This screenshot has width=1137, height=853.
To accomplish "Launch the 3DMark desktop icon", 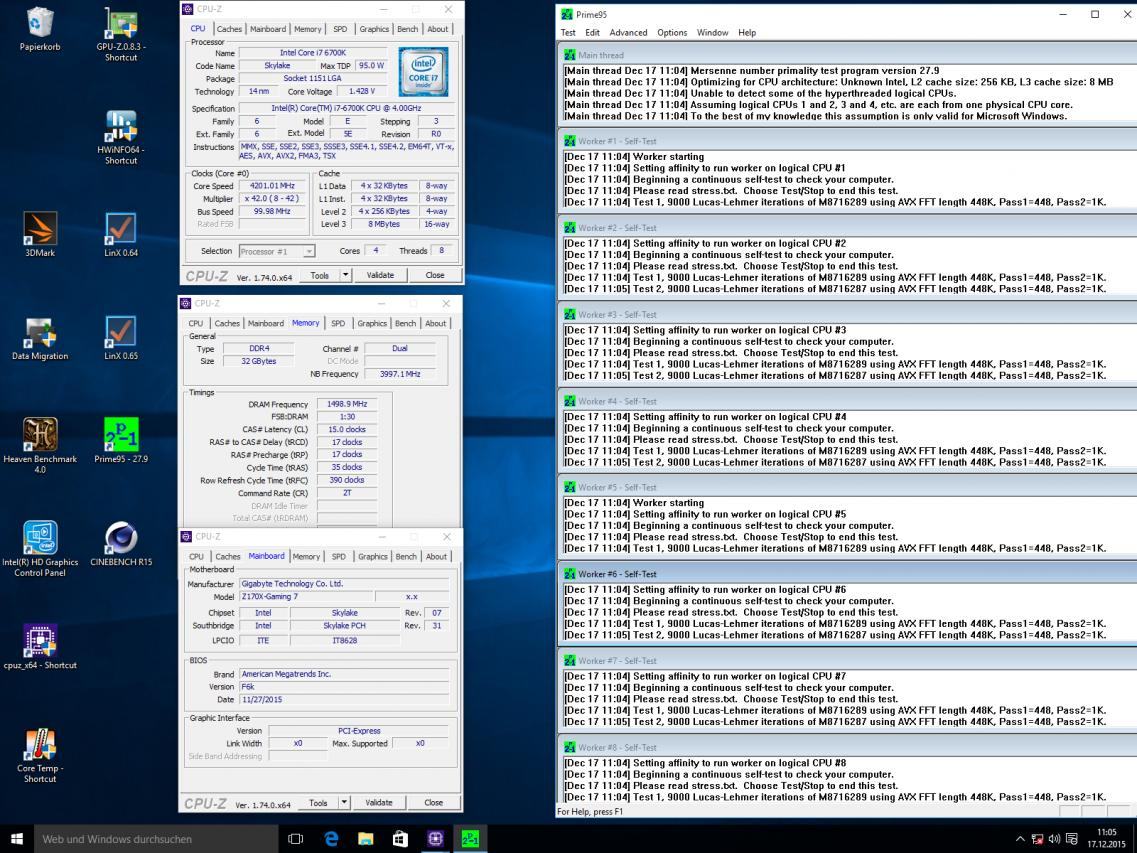I will pos(39,234).
